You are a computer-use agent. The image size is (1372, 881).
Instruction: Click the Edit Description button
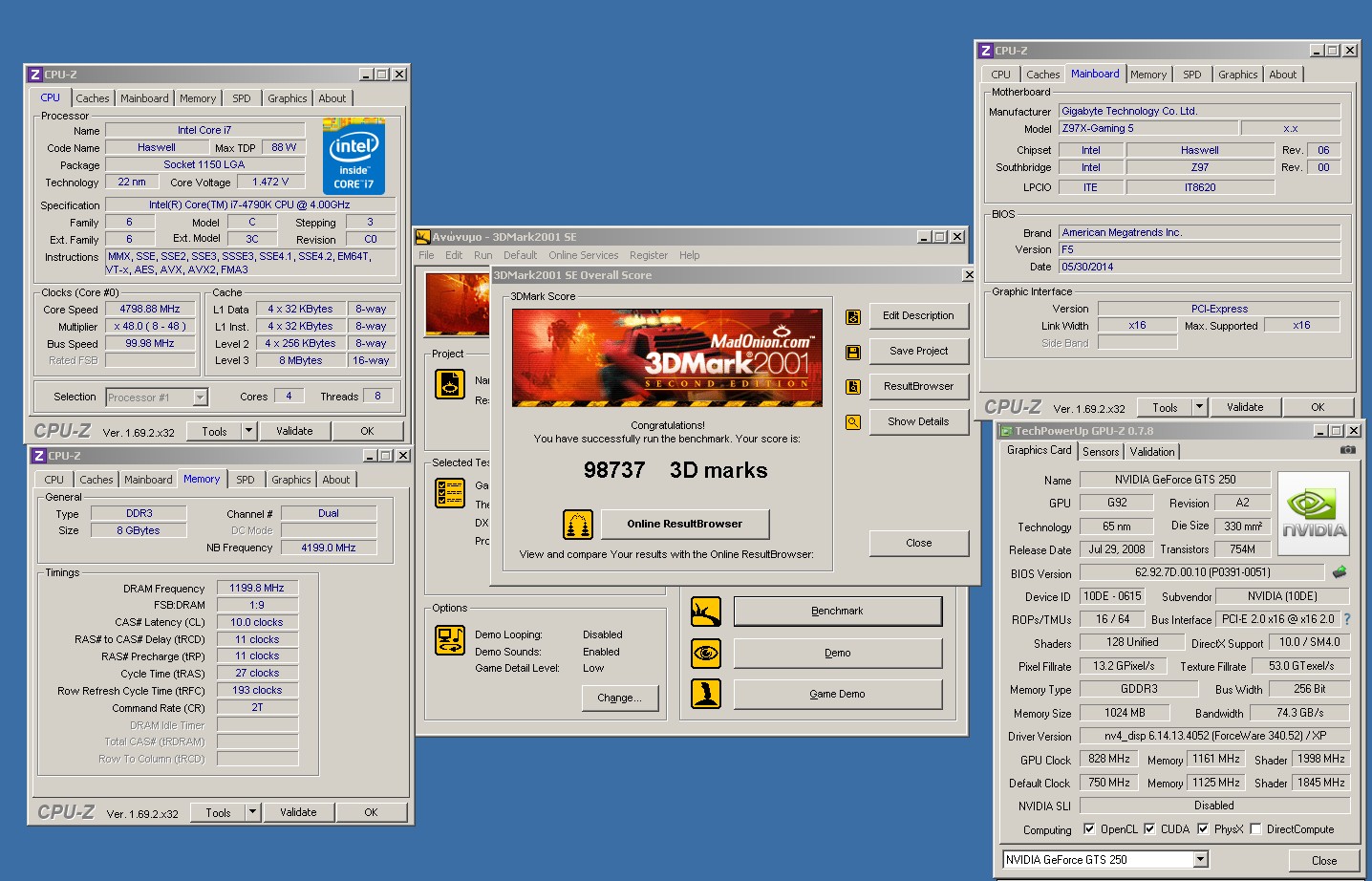tap(919, 315)
